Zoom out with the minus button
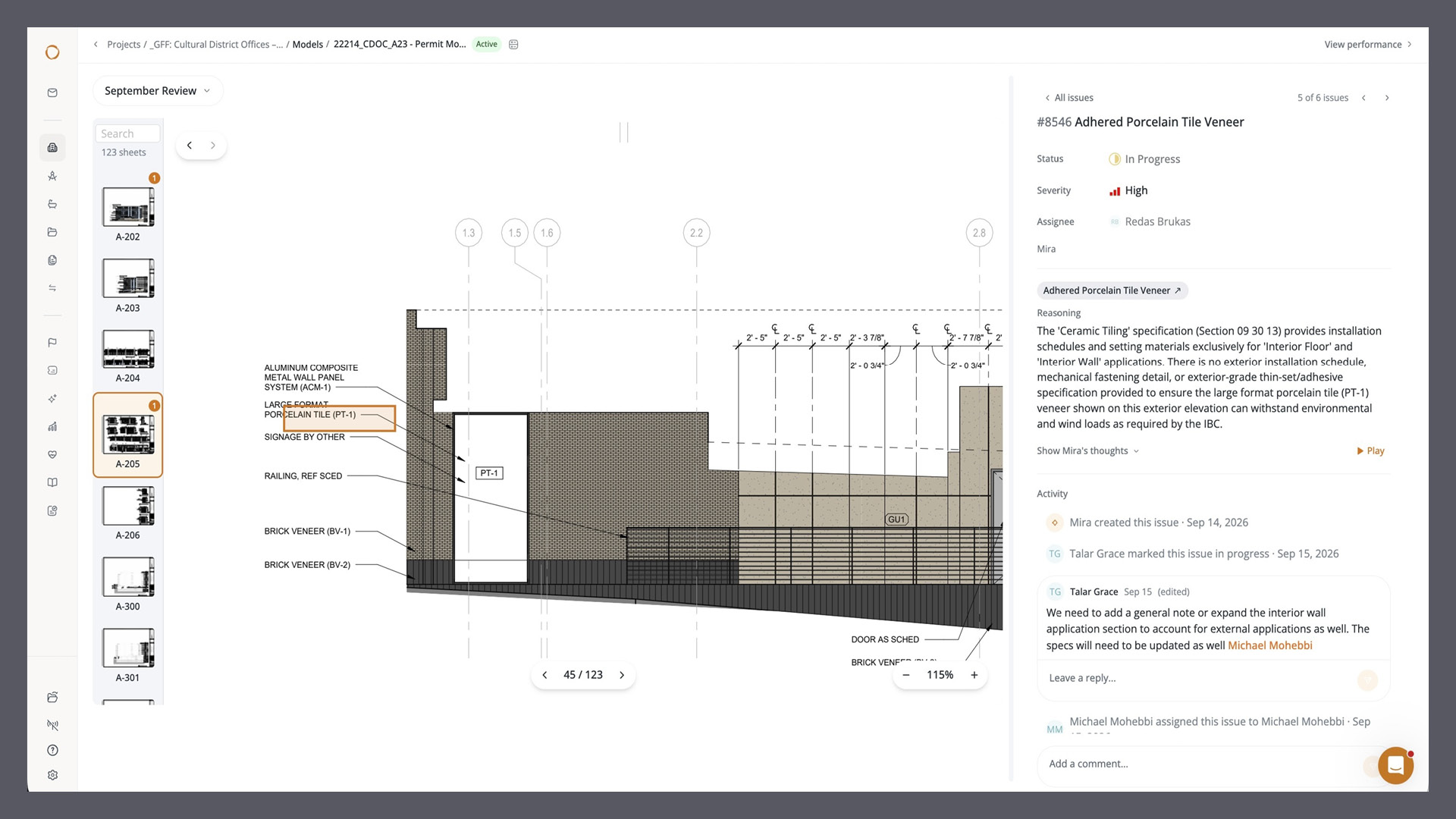This screenshot has width=1456, height=819. point(906,675)
